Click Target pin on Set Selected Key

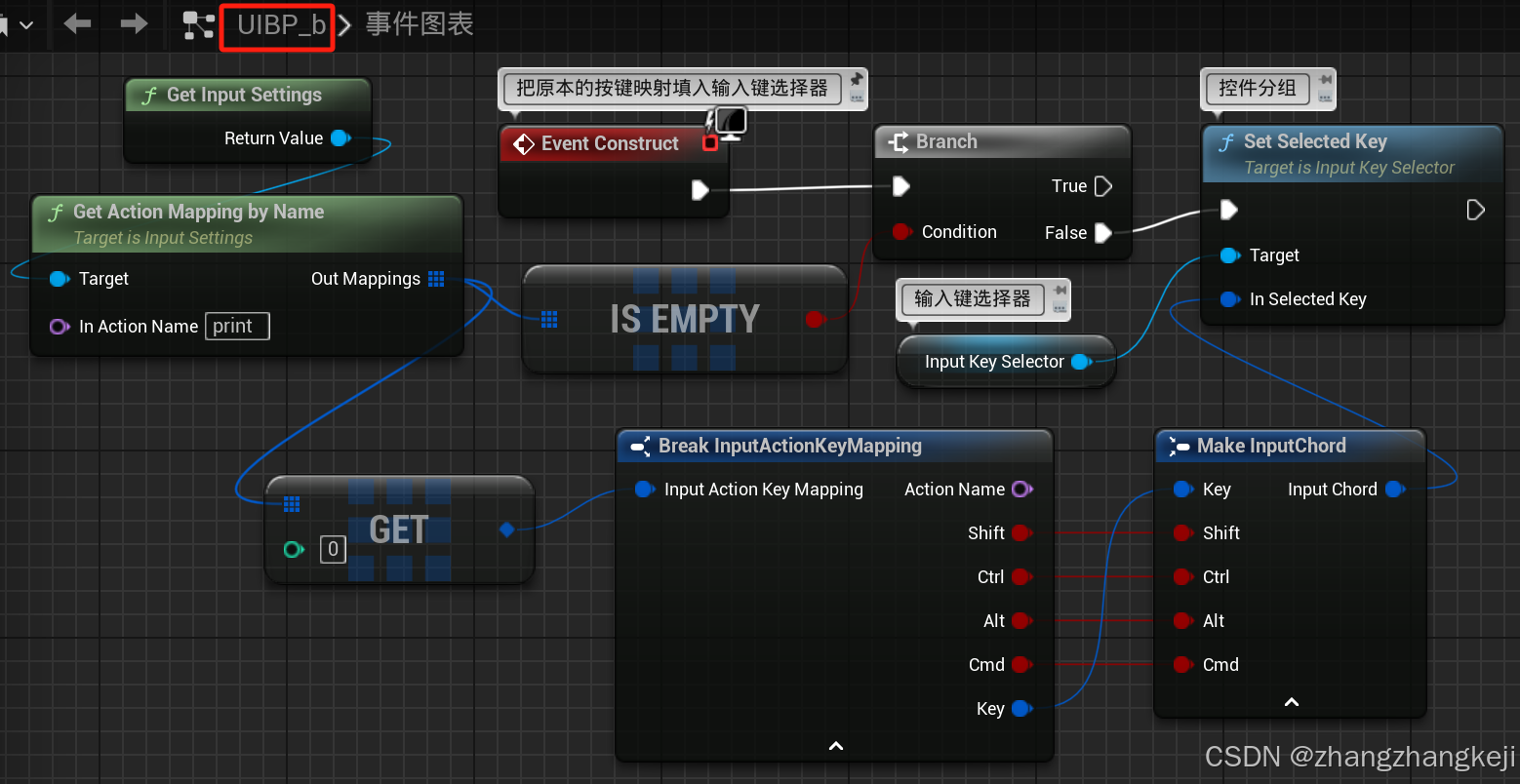pyautogui.click(x=1230, y=255)
